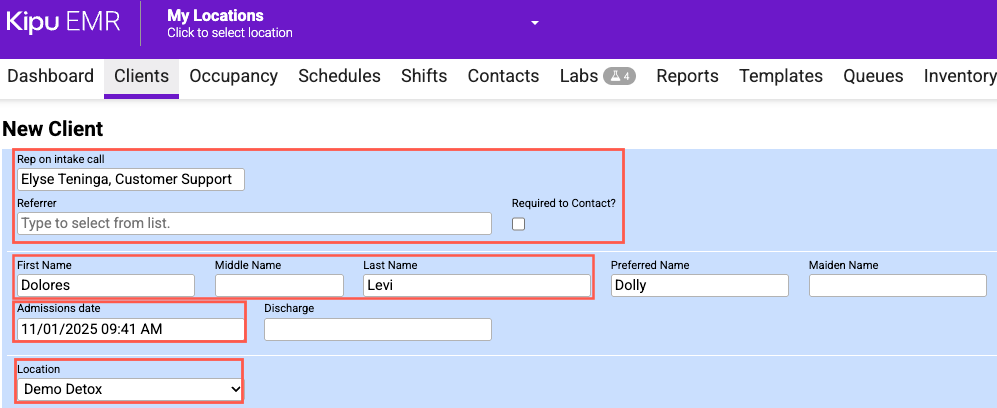Open the Reports tab

click(x=687, y=76)
